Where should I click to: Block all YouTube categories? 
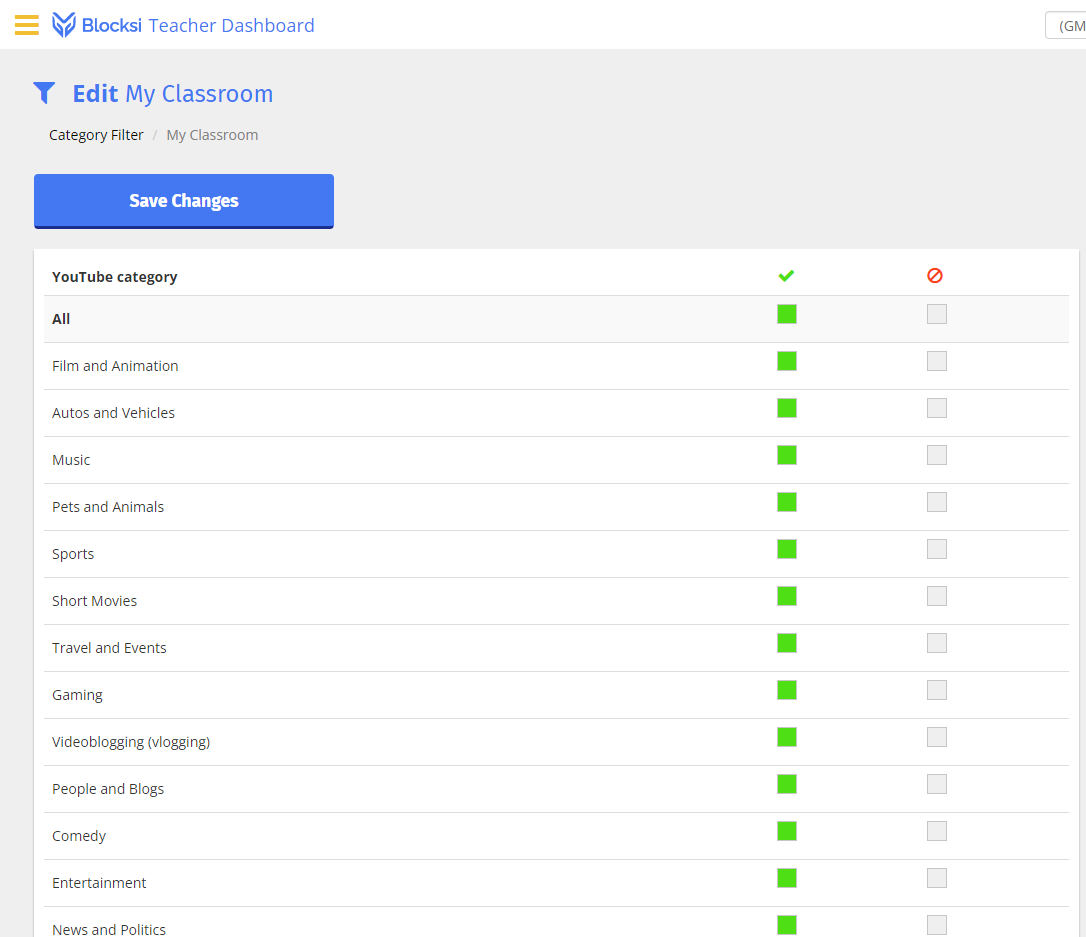[936, 314]
